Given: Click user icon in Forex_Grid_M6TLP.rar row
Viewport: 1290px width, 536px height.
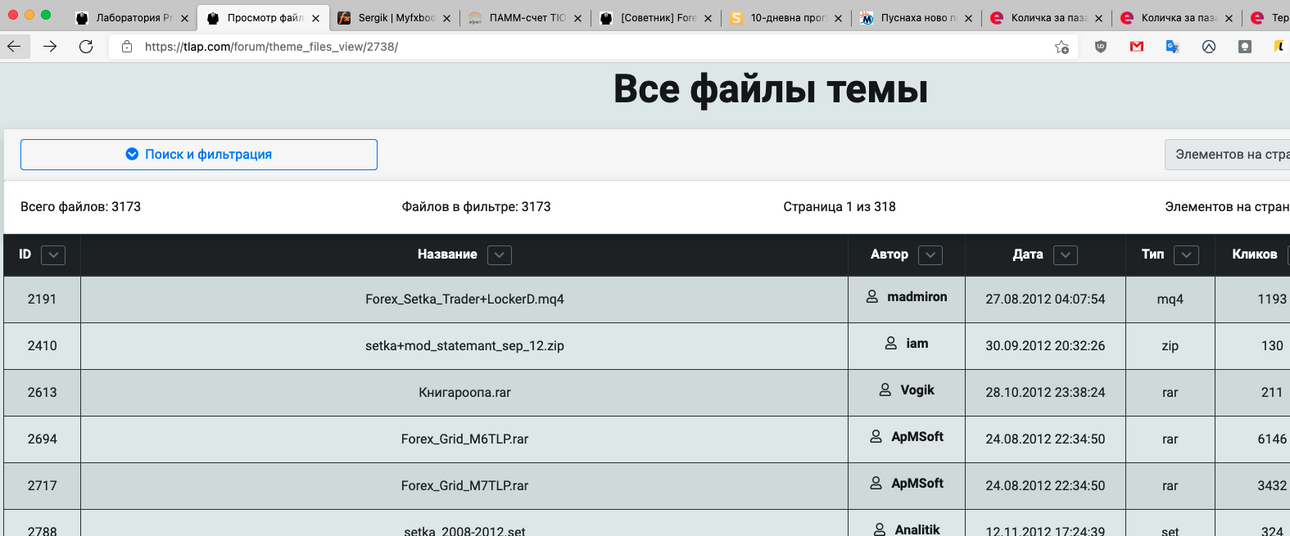Looking at the screenshot, I should pyautogui.click(x=876, y=437).
